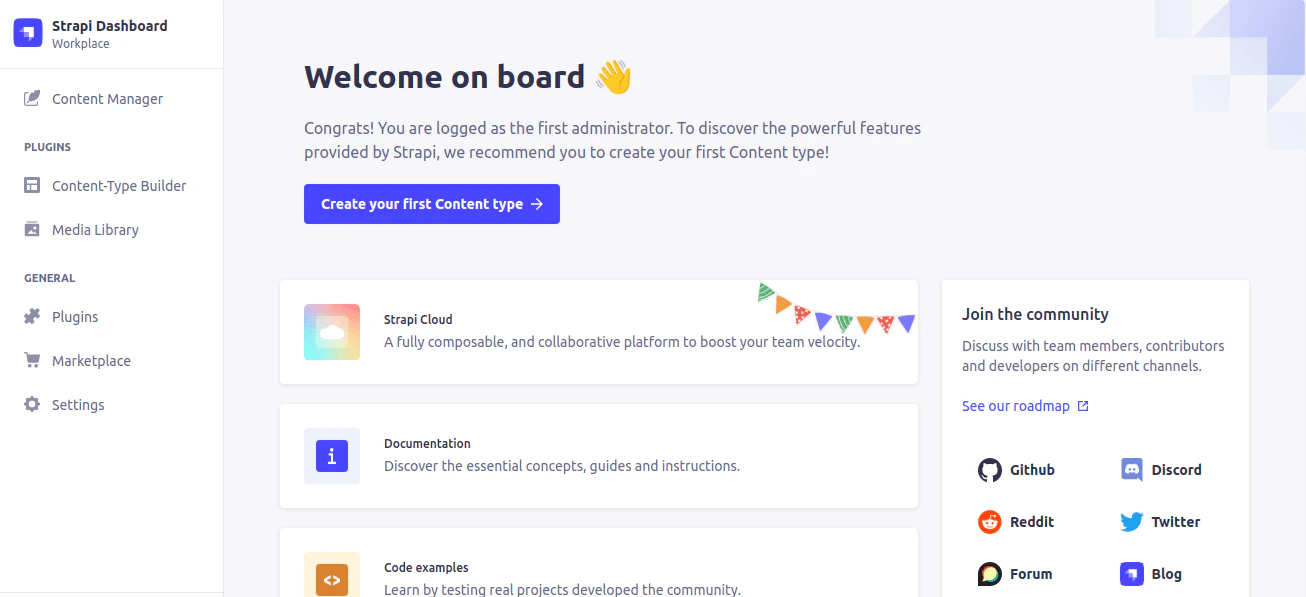Image resolution: width=1306 pixels, height=597 pixels.
Task: Open the Marketplace shopping cart icon
Action: click(32, 360)
